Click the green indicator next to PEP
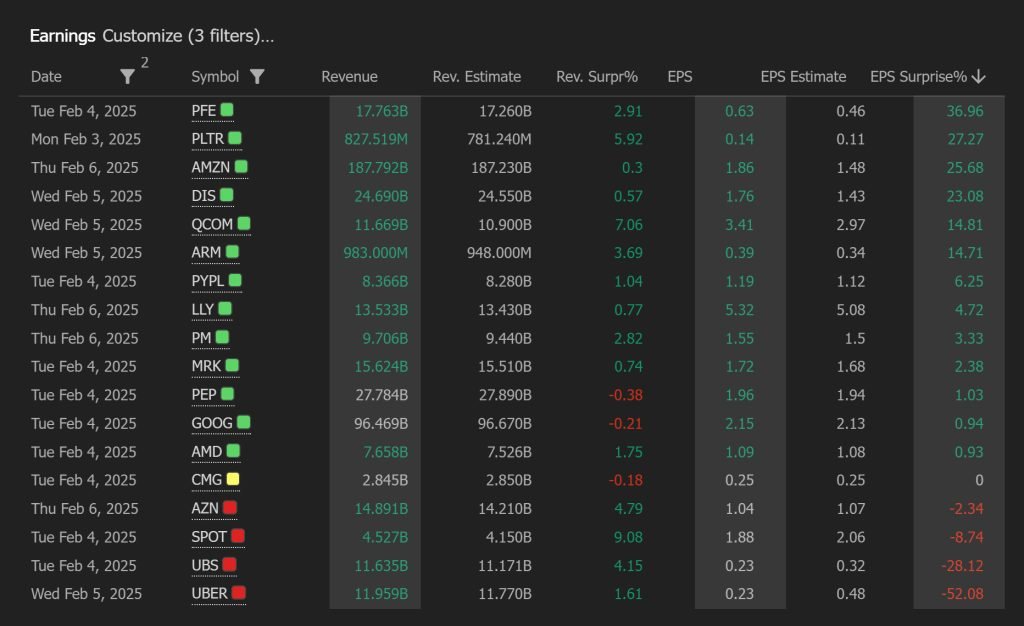This screenshot has height=626, width=1024. click(x=227, y=394)
